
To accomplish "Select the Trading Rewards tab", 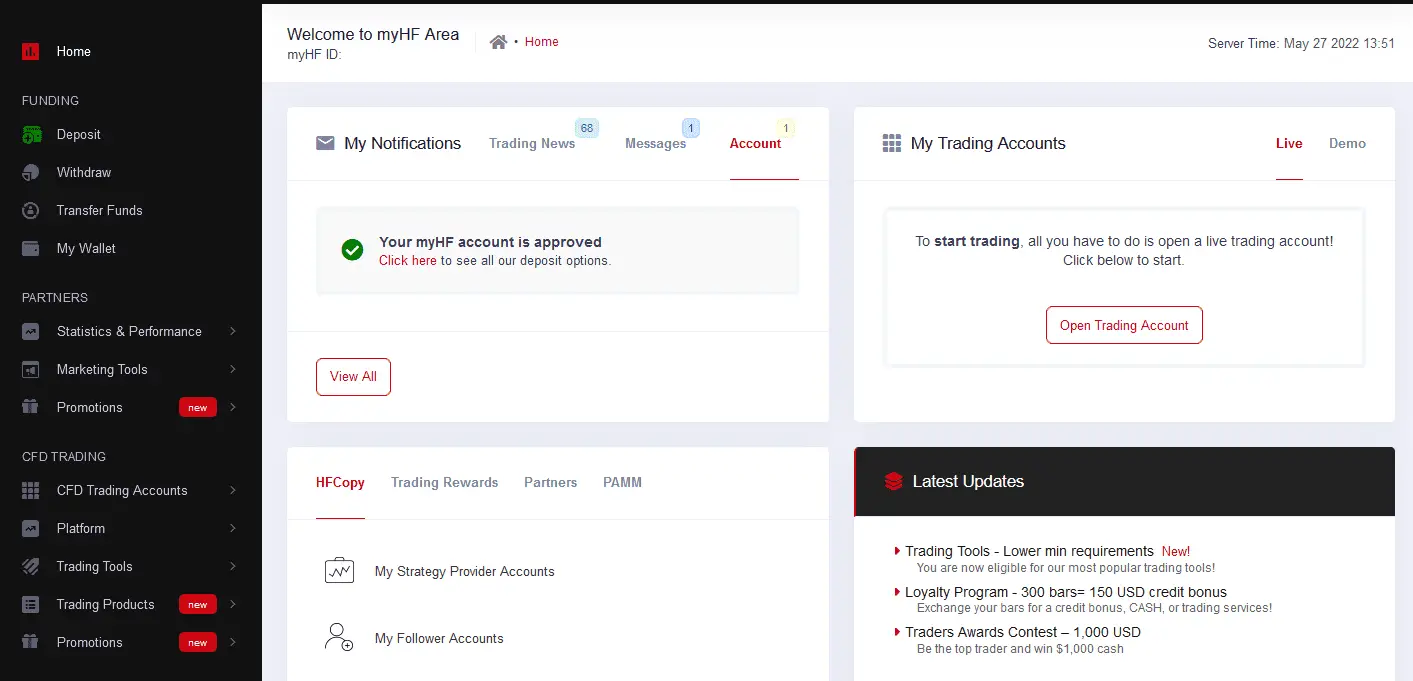I will pos(444,483).
